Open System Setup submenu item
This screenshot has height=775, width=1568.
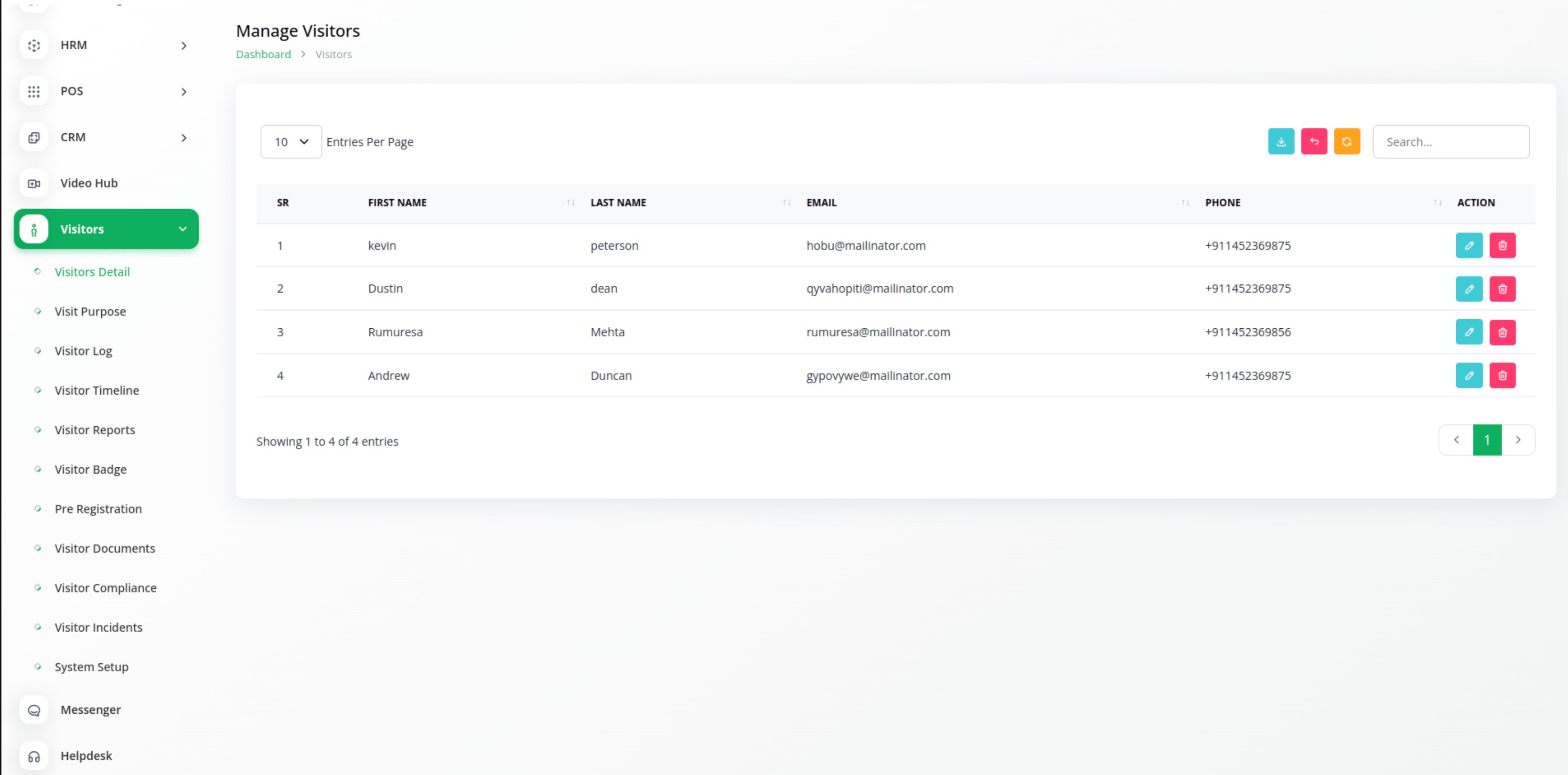91,667
